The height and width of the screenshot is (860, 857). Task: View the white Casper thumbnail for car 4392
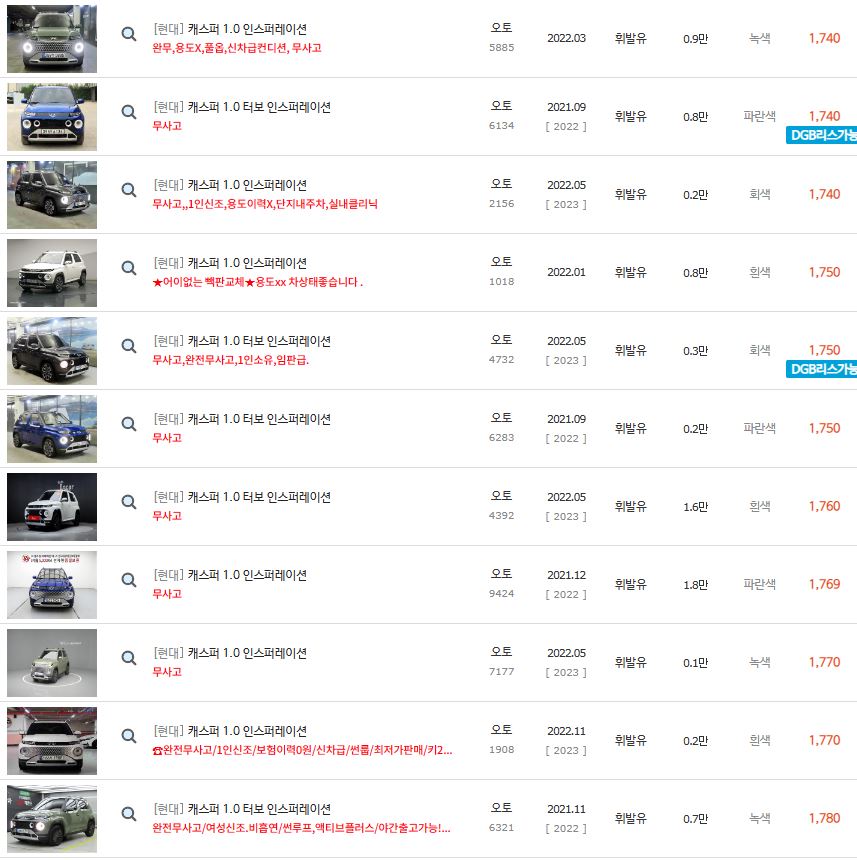[52, 507]
